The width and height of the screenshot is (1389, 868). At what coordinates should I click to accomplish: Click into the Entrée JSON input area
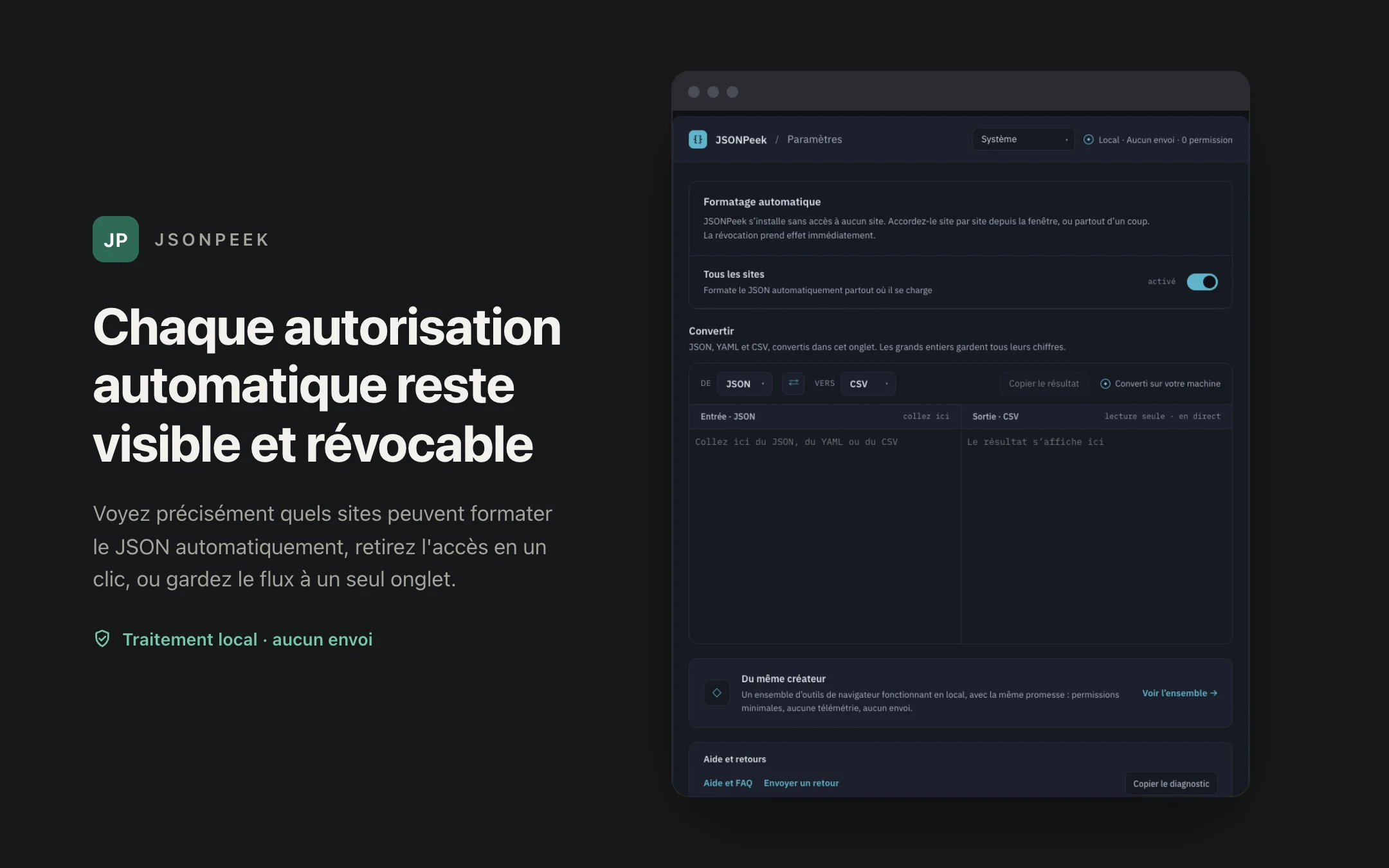pos(824,536)
